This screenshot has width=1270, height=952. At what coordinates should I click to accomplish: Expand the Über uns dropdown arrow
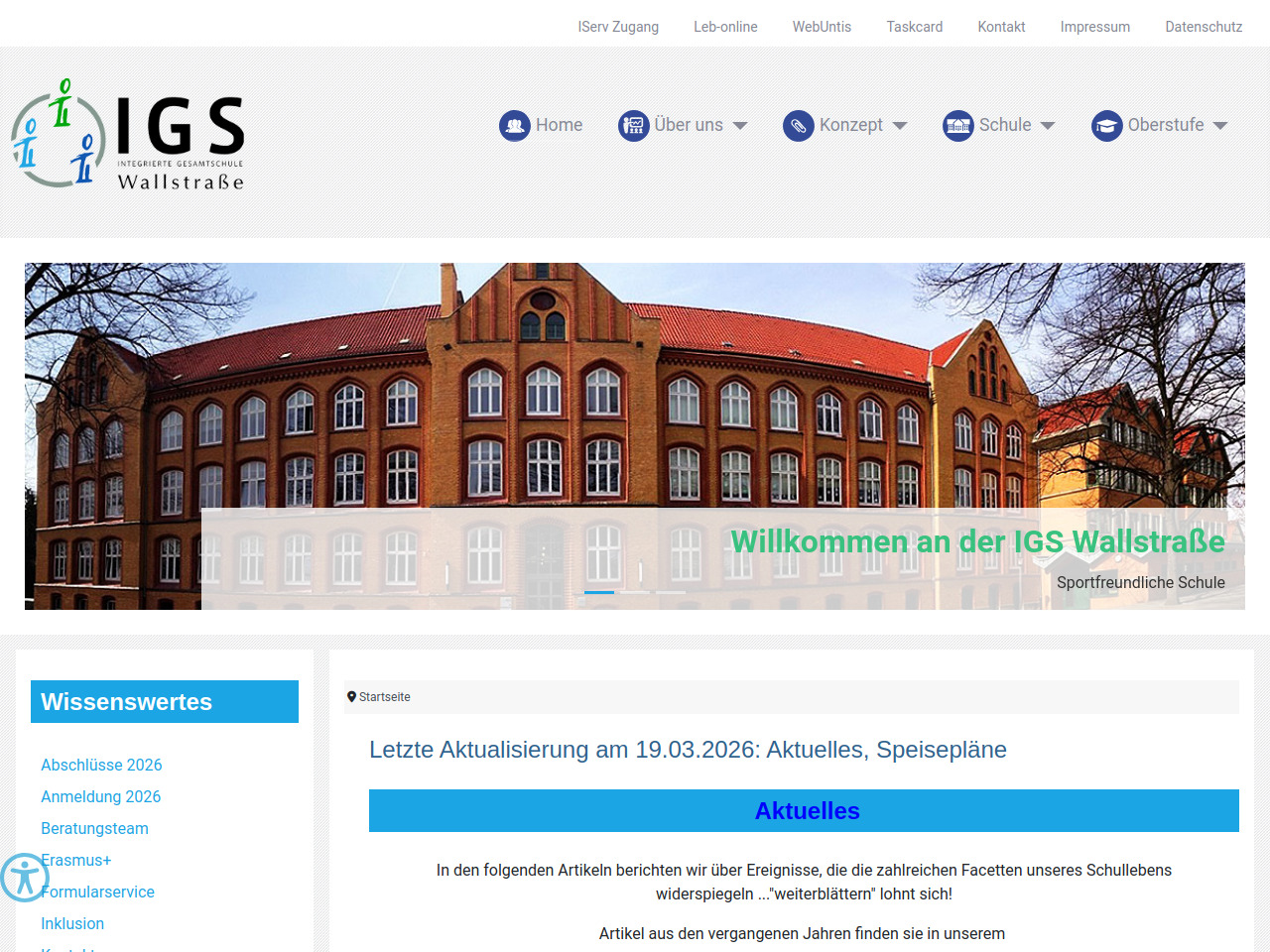pyautogui.click(x=740, y=126)
